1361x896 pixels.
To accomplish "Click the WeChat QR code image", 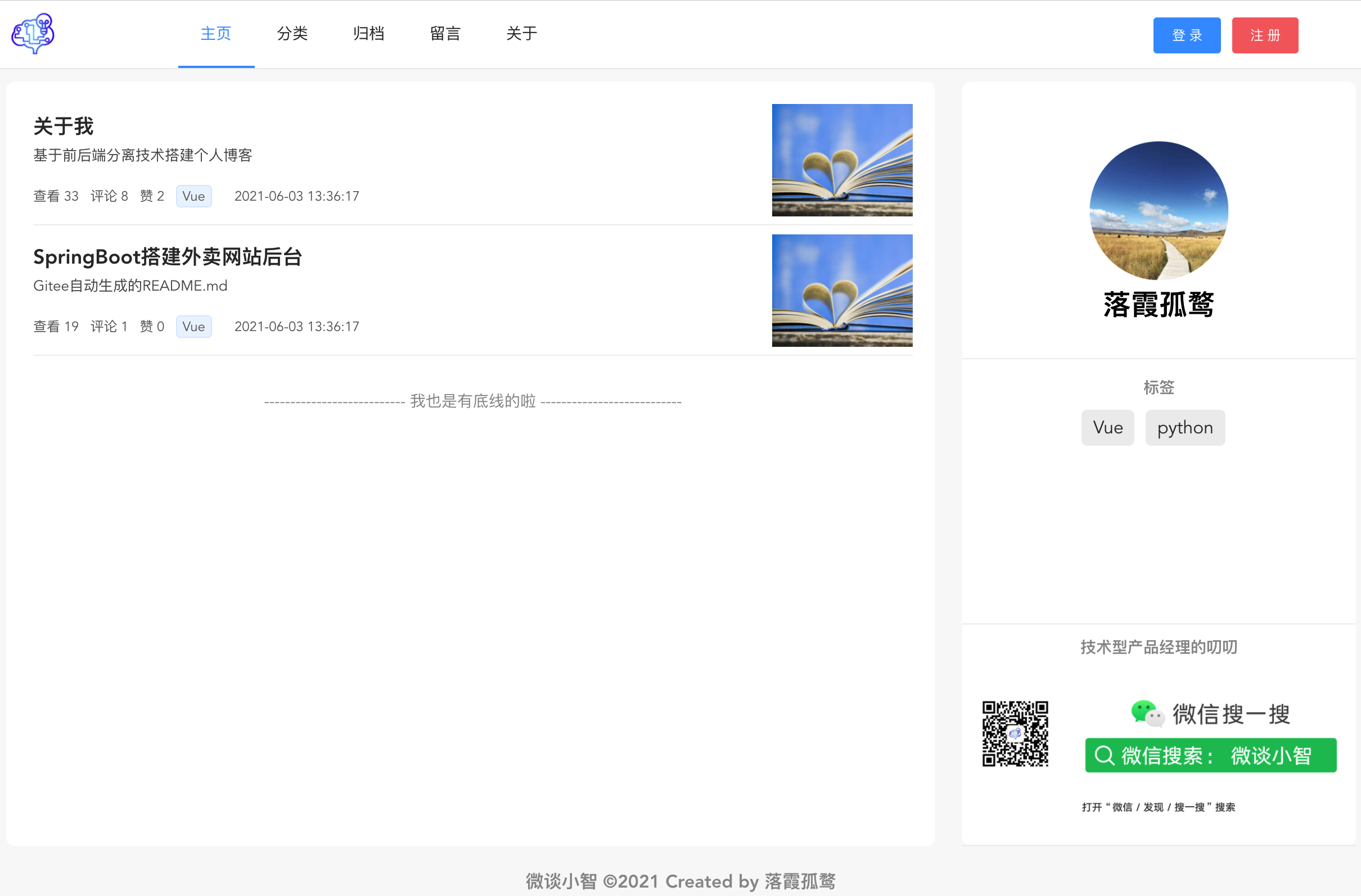I will (x=1015, y=734).
